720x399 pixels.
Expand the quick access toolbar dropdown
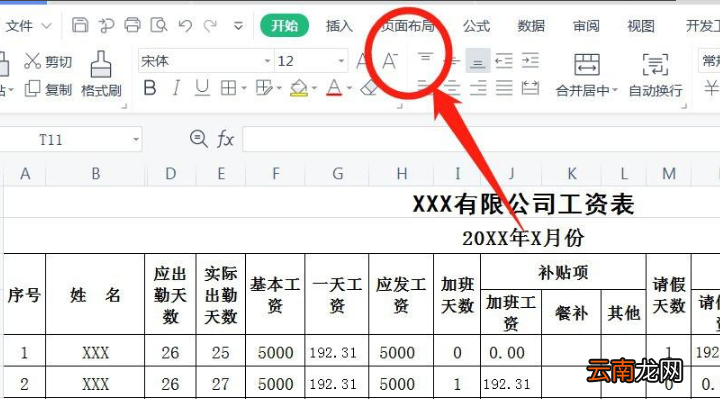(x=238, y=26)
